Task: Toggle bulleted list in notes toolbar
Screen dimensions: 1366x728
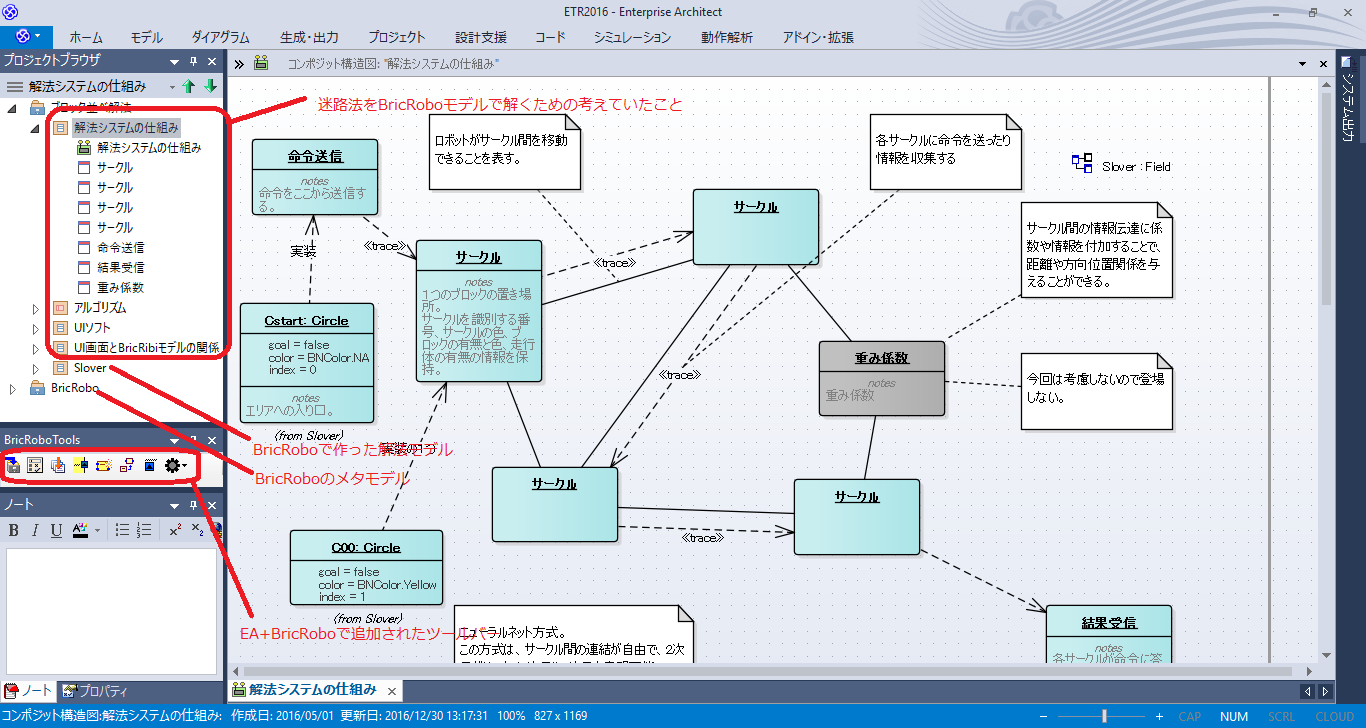Action: point(122,530)
